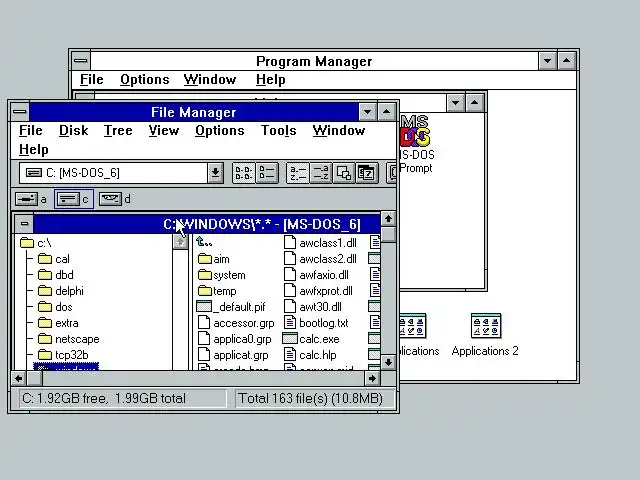
Task: Open Options menu in File Manager
Action: tap(220, 131)
